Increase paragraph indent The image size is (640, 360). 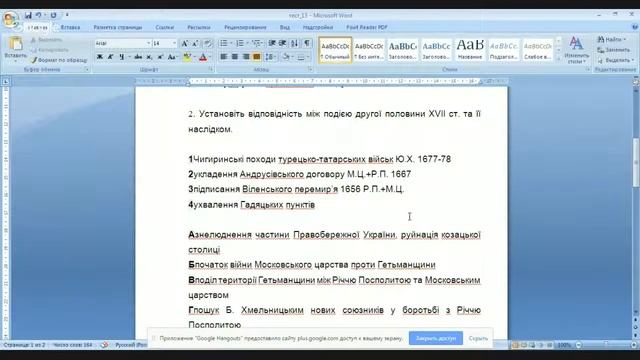(x=282, y=44)
